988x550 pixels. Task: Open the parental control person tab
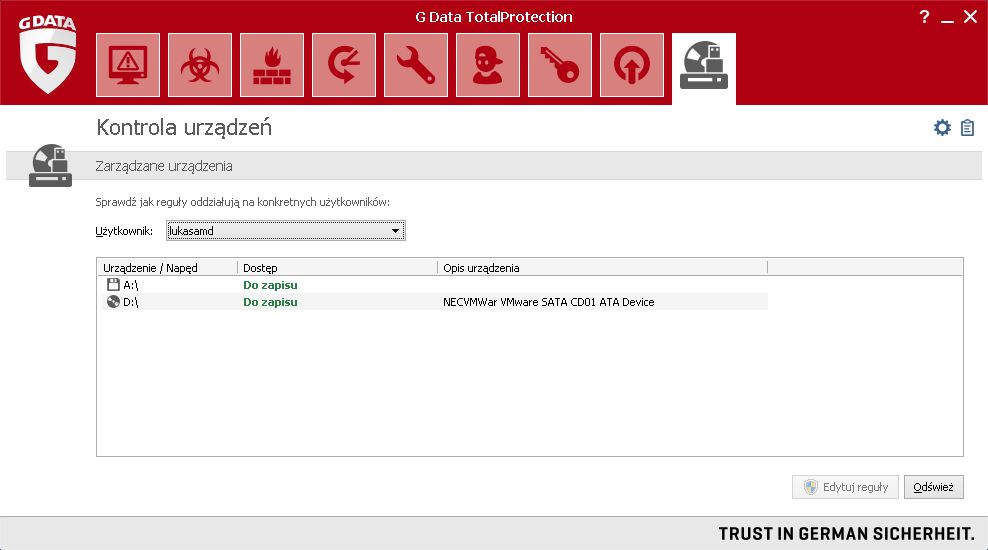(x=488, y=65)
